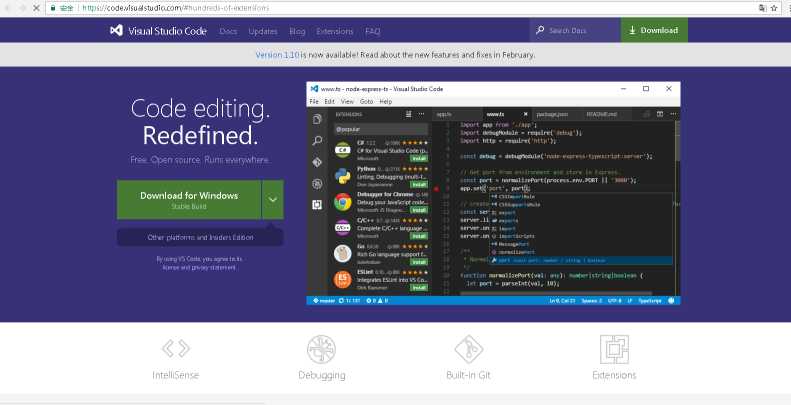Click Download for Windows Stable Build

[x=189, y=200]
